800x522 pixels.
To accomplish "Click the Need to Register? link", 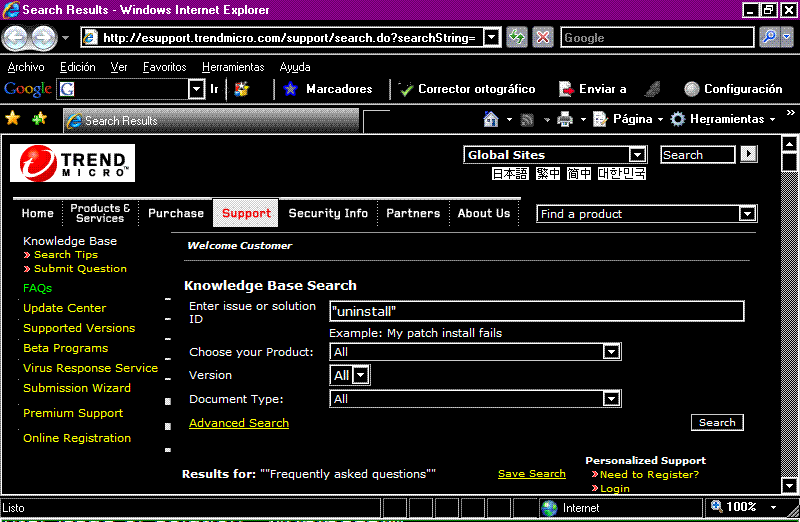I will point(649,475).
